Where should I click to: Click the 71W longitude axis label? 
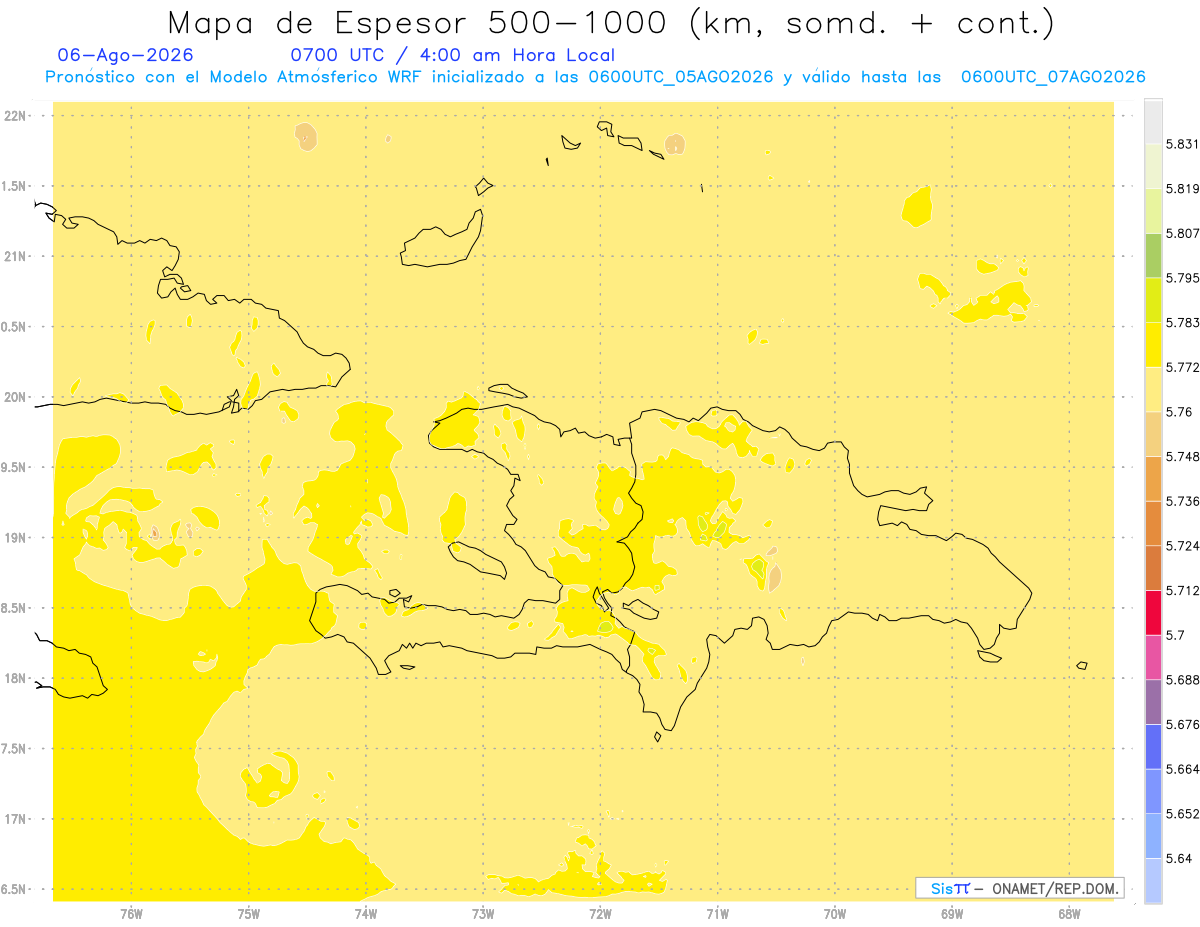[717, 914]
